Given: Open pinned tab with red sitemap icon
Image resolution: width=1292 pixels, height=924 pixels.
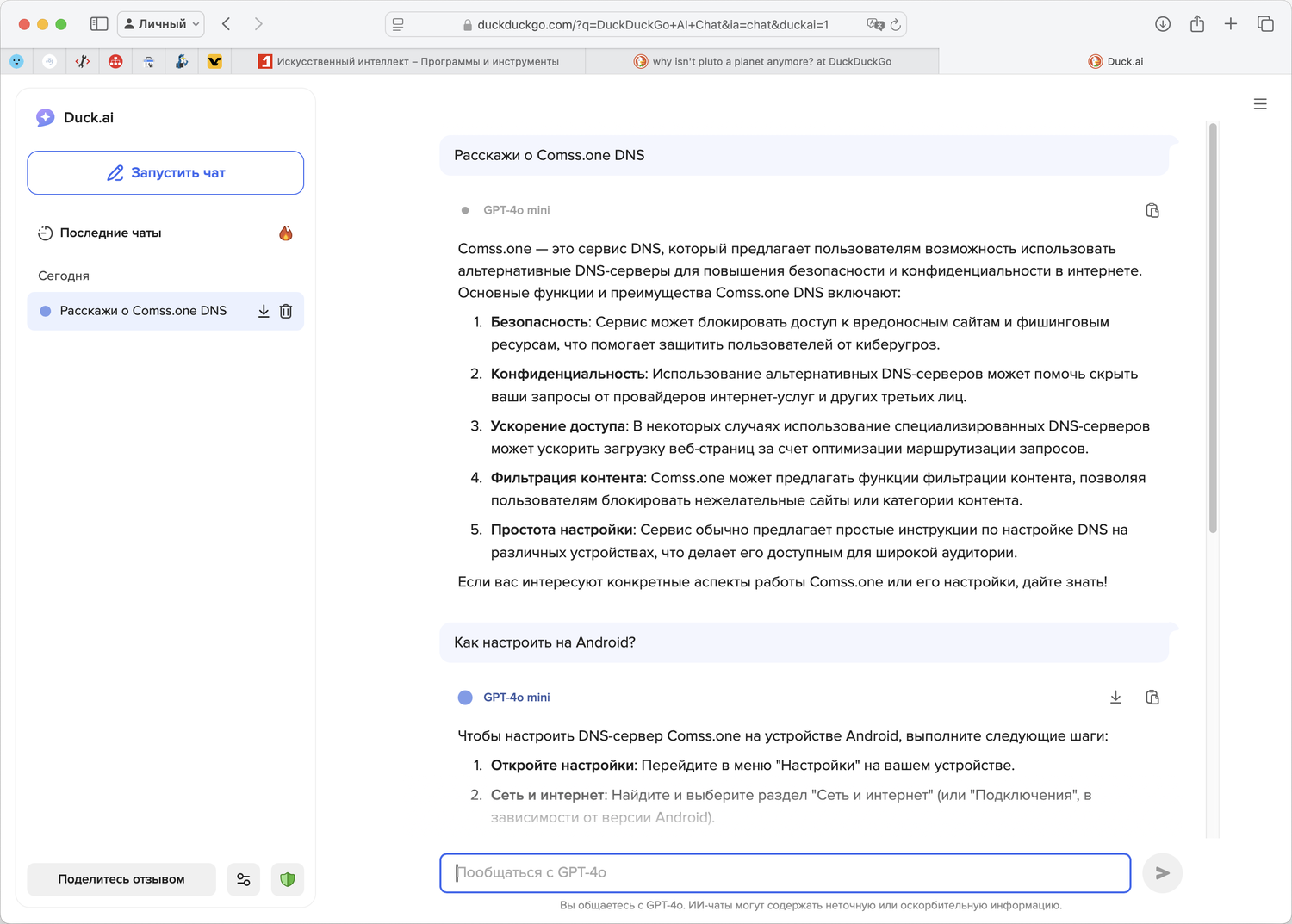Looking at the screenshot, I should coord(115,61).
